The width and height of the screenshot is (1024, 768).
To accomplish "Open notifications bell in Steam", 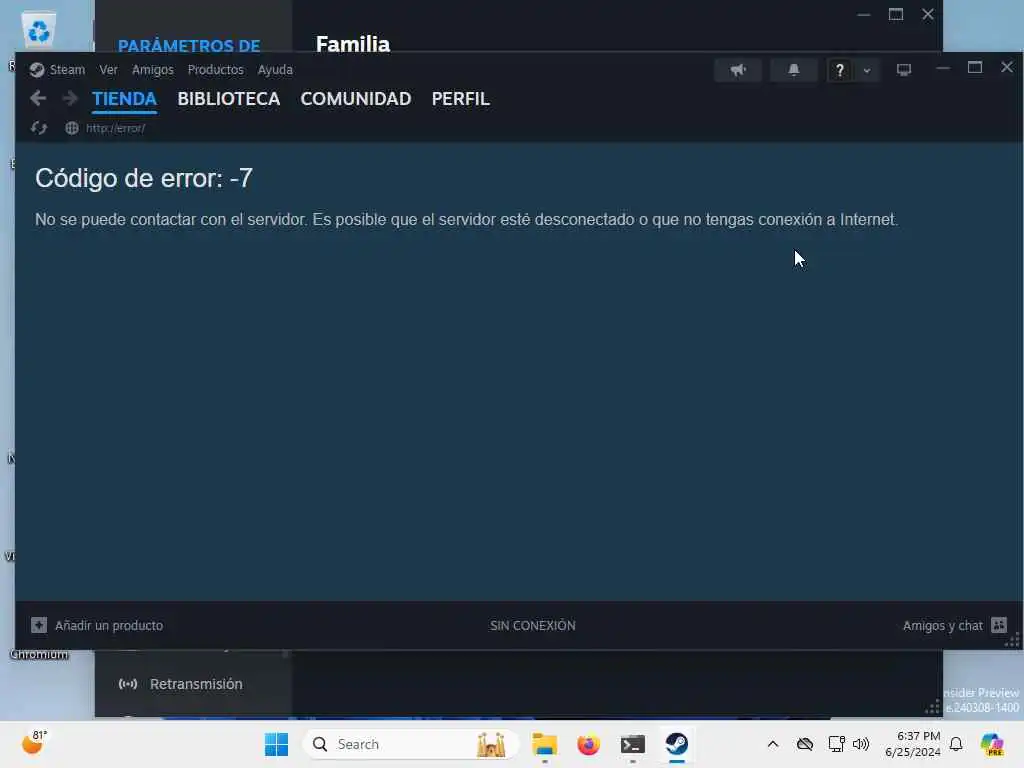I will pyautogui.click(x=793, y=70).
